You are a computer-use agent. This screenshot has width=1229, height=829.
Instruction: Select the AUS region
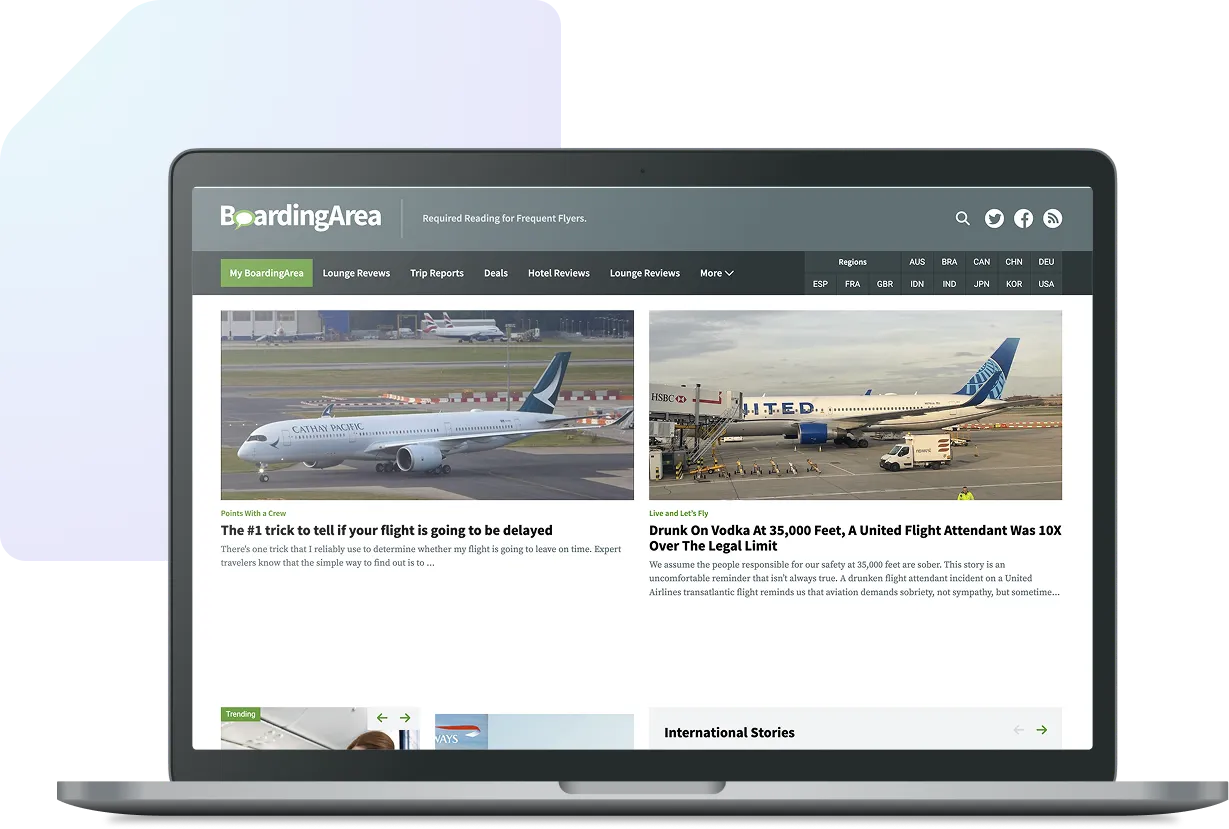tap(917, 262)
